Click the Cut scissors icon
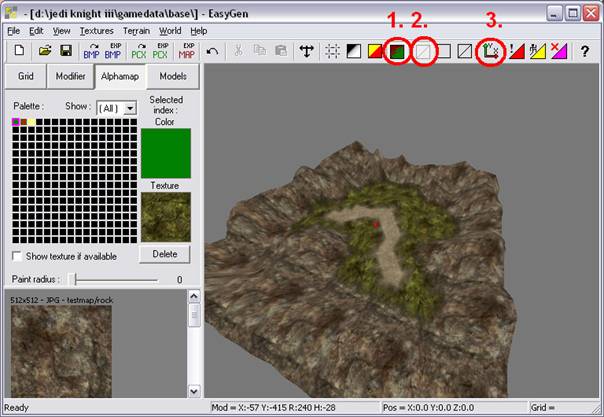Screen dimensions: 604x417 point(238,50)
